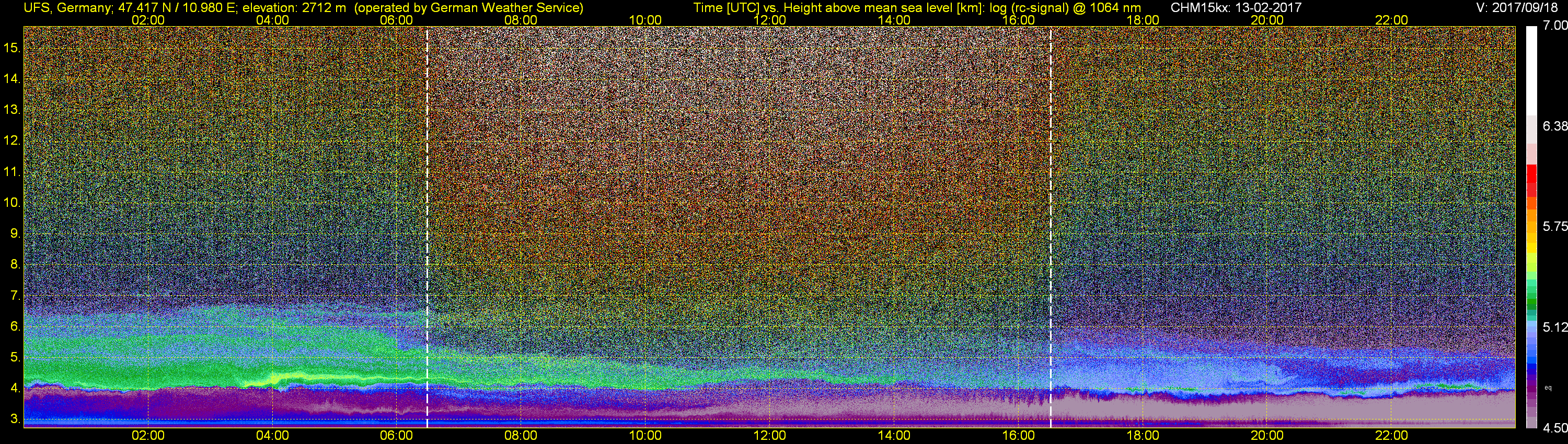Click the 10 km height axis label
The image size is (1568, 444).
pyautogui.click(x=11, y=203)
